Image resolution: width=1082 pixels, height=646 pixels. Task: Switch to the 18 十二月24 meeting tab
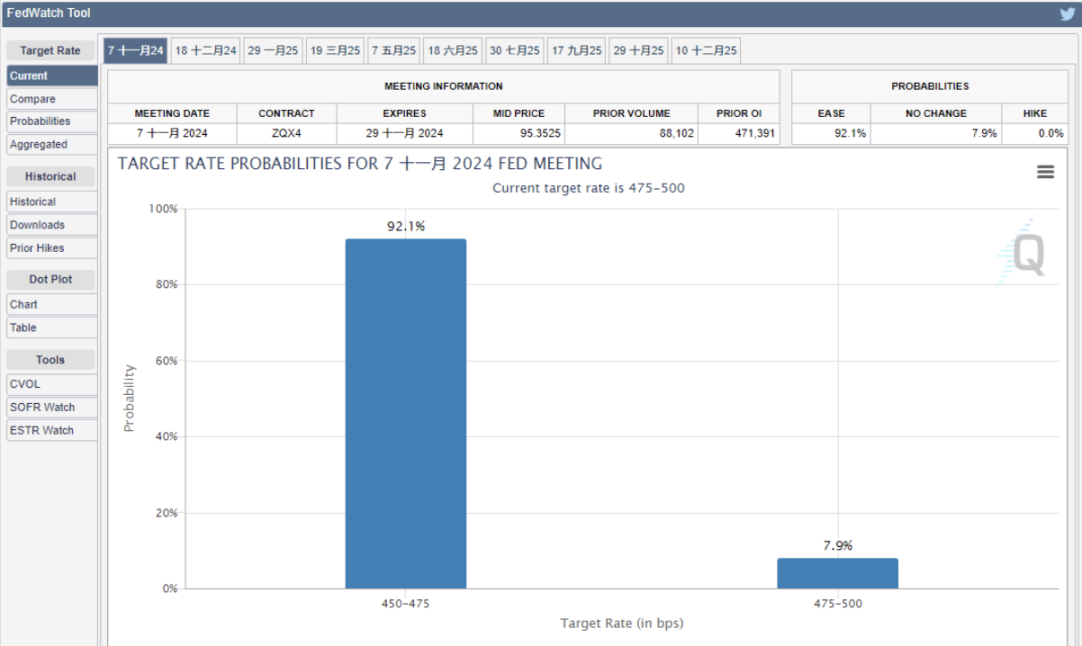coord(206,50)
